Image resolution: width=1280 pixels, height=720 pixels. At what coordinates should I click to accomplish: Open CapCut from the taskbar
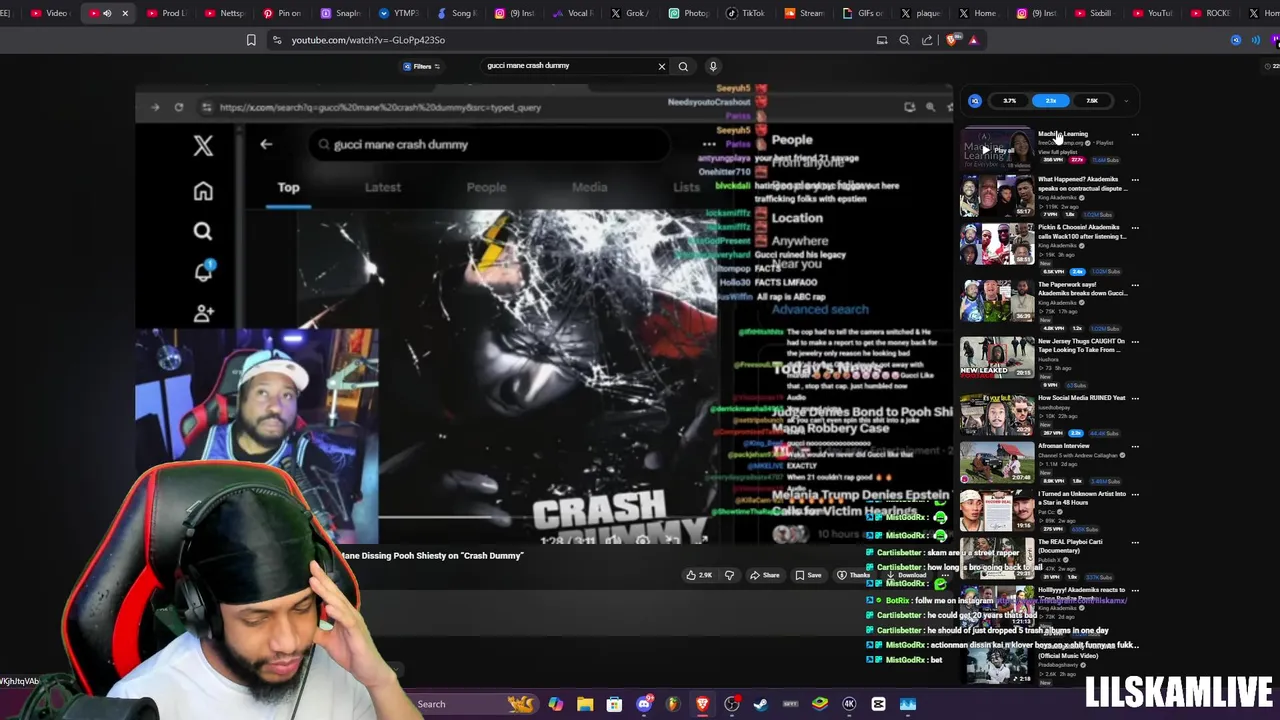878,704
